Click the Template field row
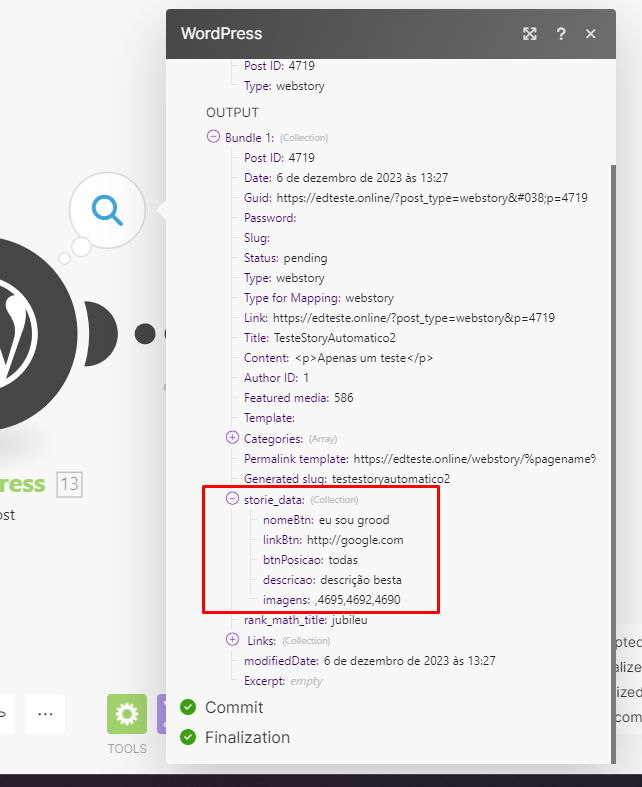The height and width of the screenshot is (787, 642). point(270,418)
